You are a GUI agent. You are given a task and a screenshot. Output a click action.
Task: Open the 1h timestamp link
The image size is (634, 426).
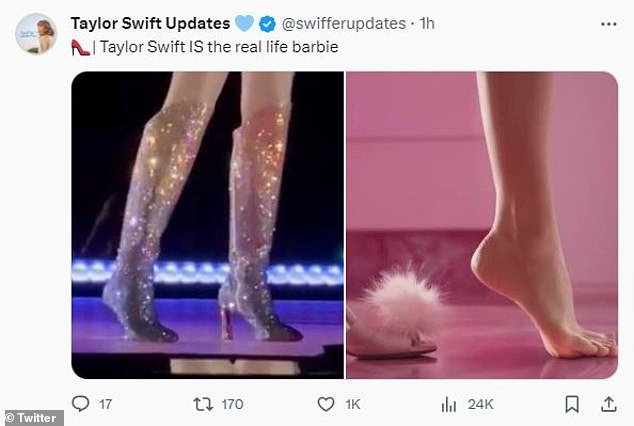tap(427, 24)
